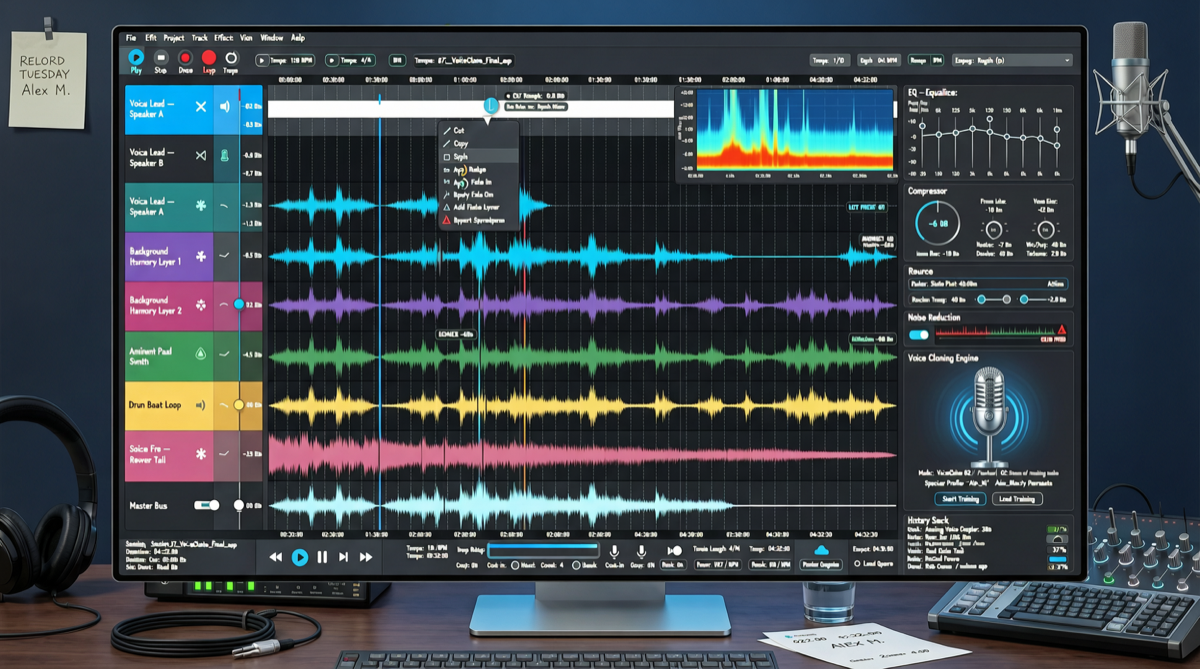Click the triangle icon on Ambient Pad Synth

199,351
